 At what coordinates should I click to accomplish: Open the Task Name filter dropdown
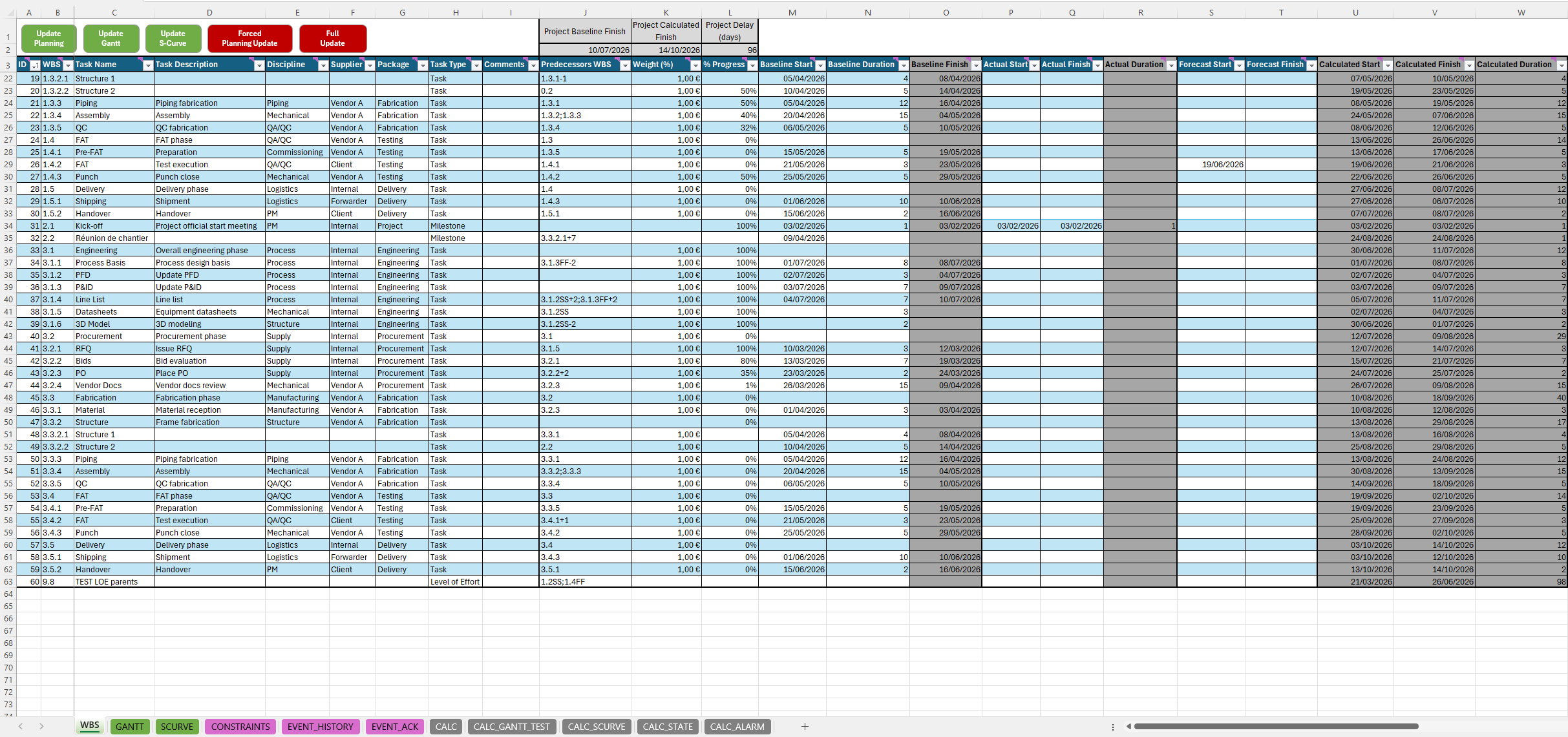pyautogui.click(x=148, y=65)
